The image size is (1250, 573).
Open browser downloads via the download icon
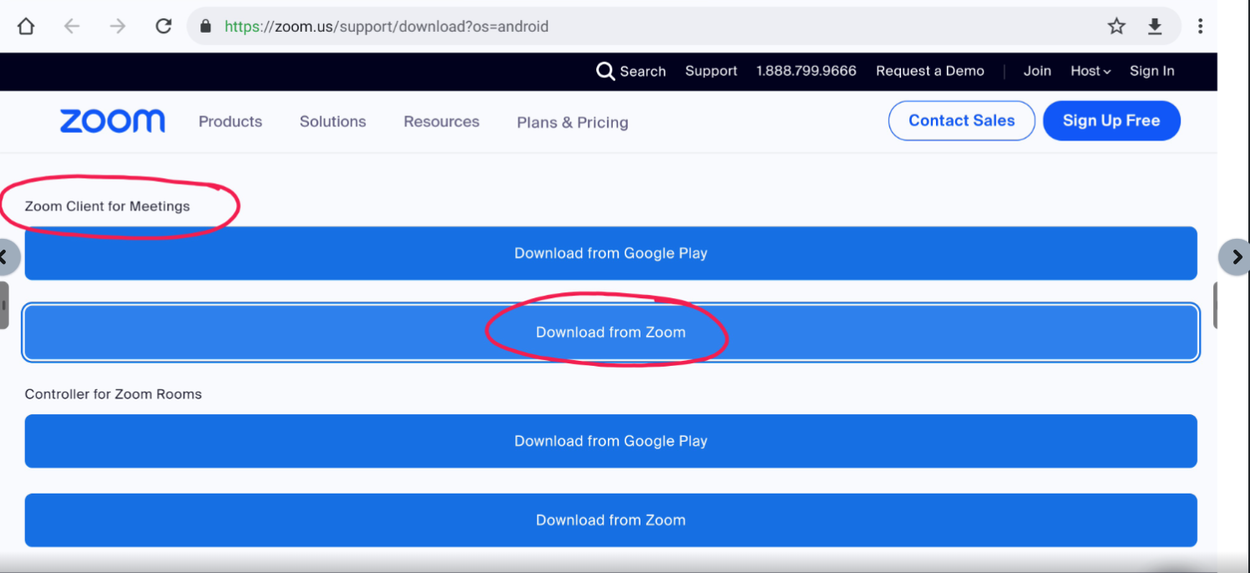coord(1155,27)
